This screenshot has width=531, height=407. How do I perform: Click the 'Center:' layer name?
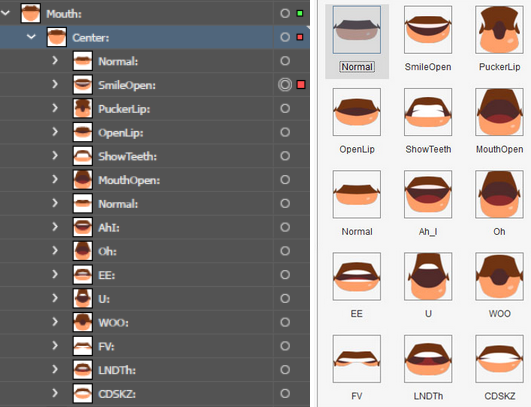91,38
